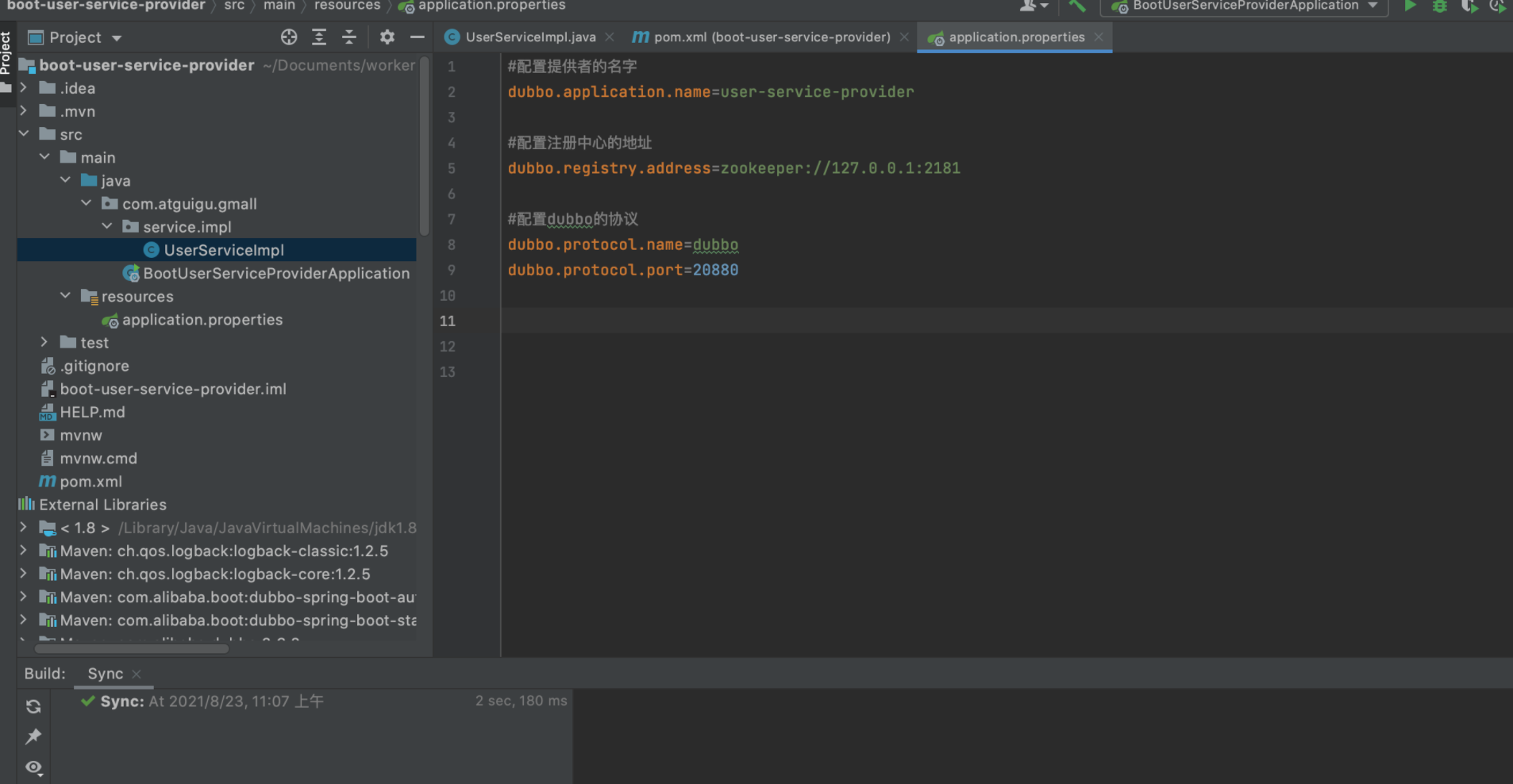This screenshot has width=1513, height=784.
Task: Collapse the resources folder
Action: coord(65,296)
